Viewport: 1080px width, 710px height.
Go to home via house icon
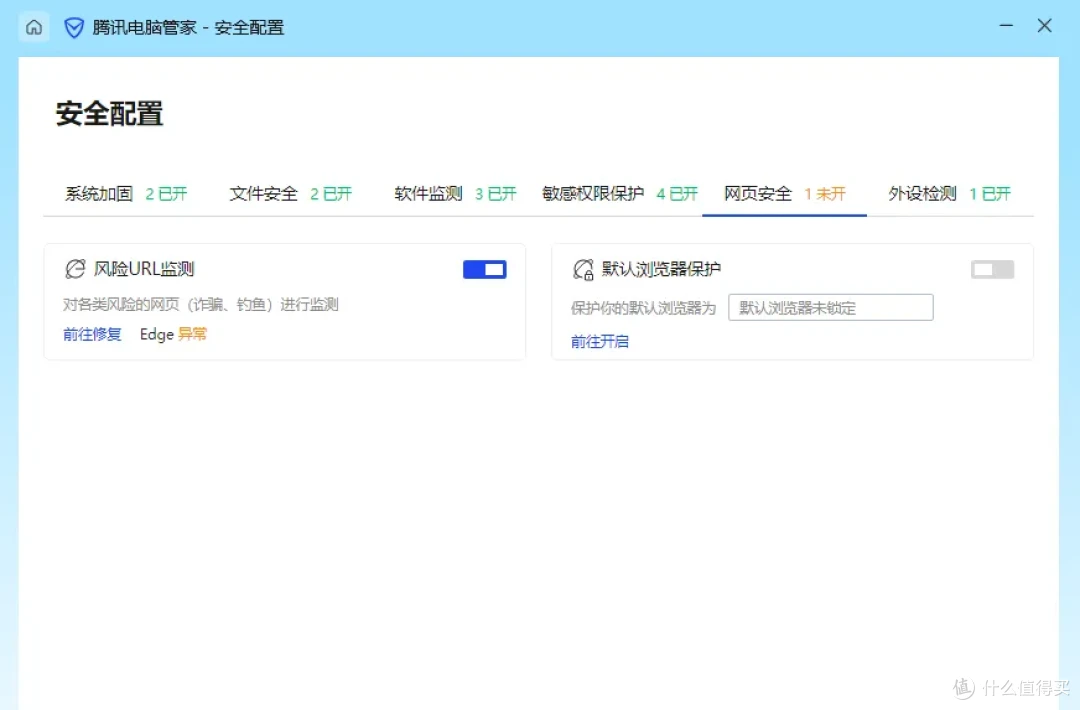click(x=34, y=28)
